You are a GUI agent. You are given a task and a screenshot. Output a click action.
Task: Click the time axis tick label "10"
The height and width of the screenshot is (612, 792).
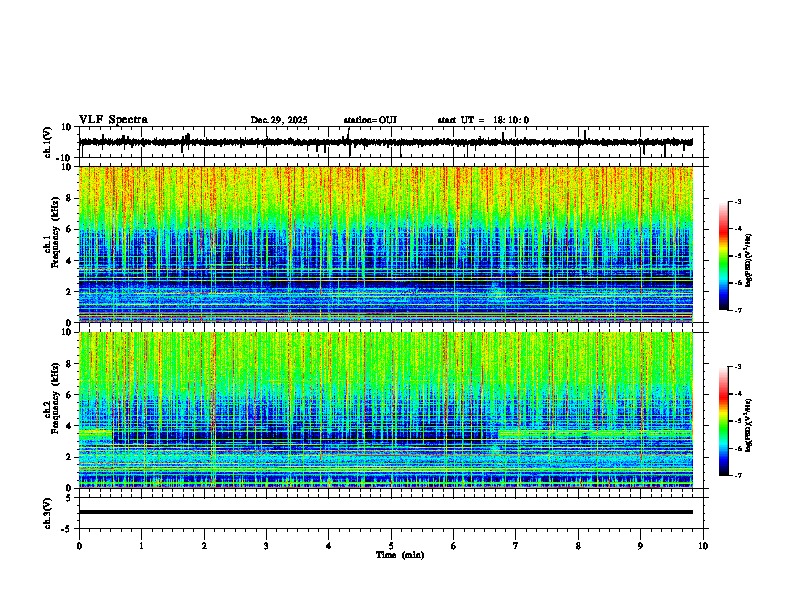[703, 546]
